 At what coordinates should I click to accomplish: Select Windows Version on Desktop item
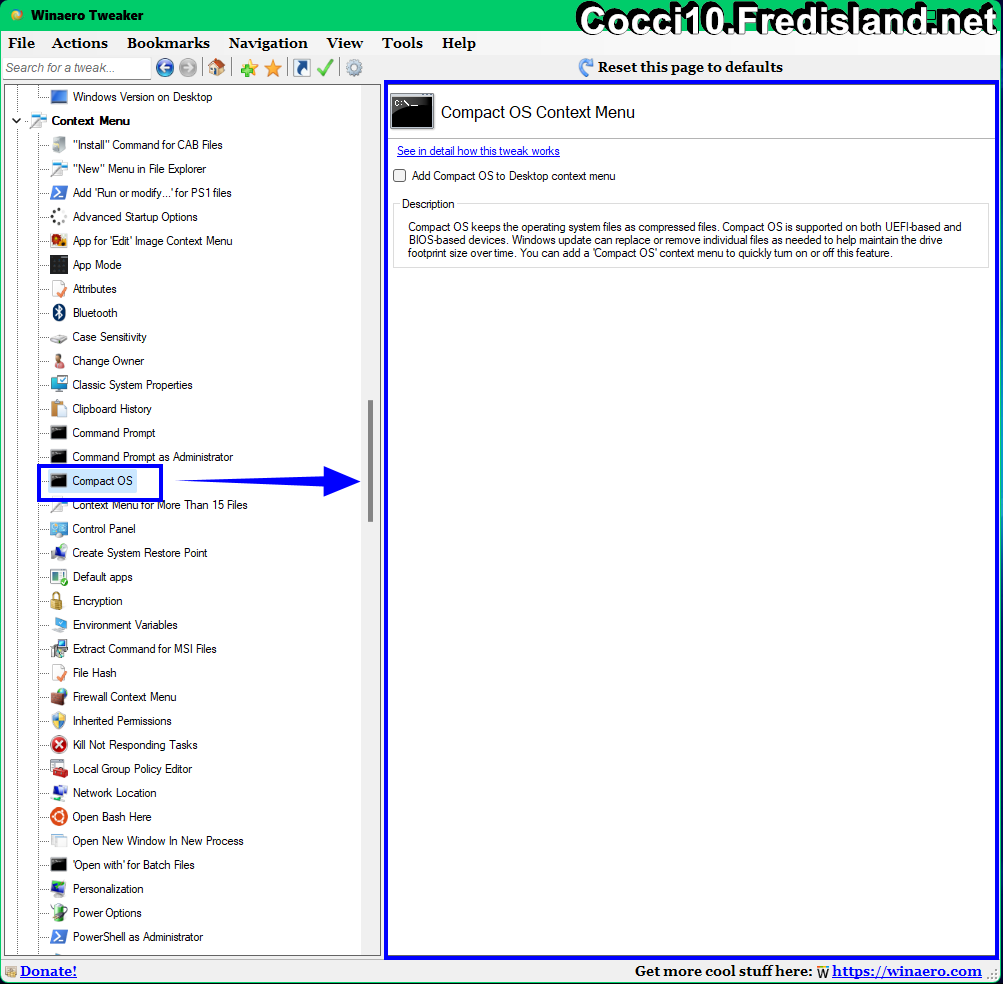[x=142, y=97]
